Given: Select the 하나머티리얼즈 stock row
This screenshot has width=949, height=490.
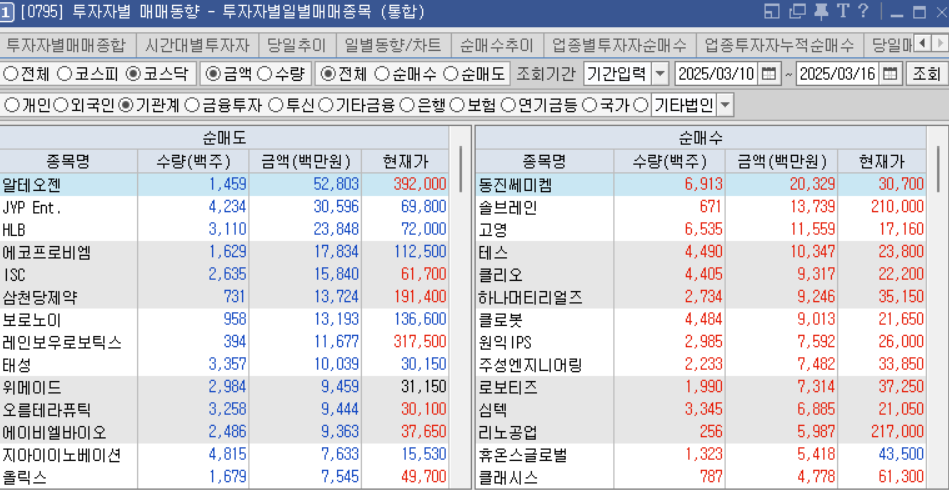Looking at the screenshot, I should pyautogui.click(x=701, y=297).
